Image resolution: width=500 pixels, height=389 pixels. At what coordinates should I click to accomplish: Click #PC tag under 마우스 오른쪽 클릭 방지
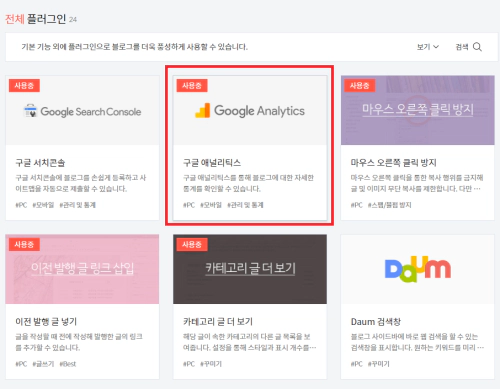pos(356,205)
